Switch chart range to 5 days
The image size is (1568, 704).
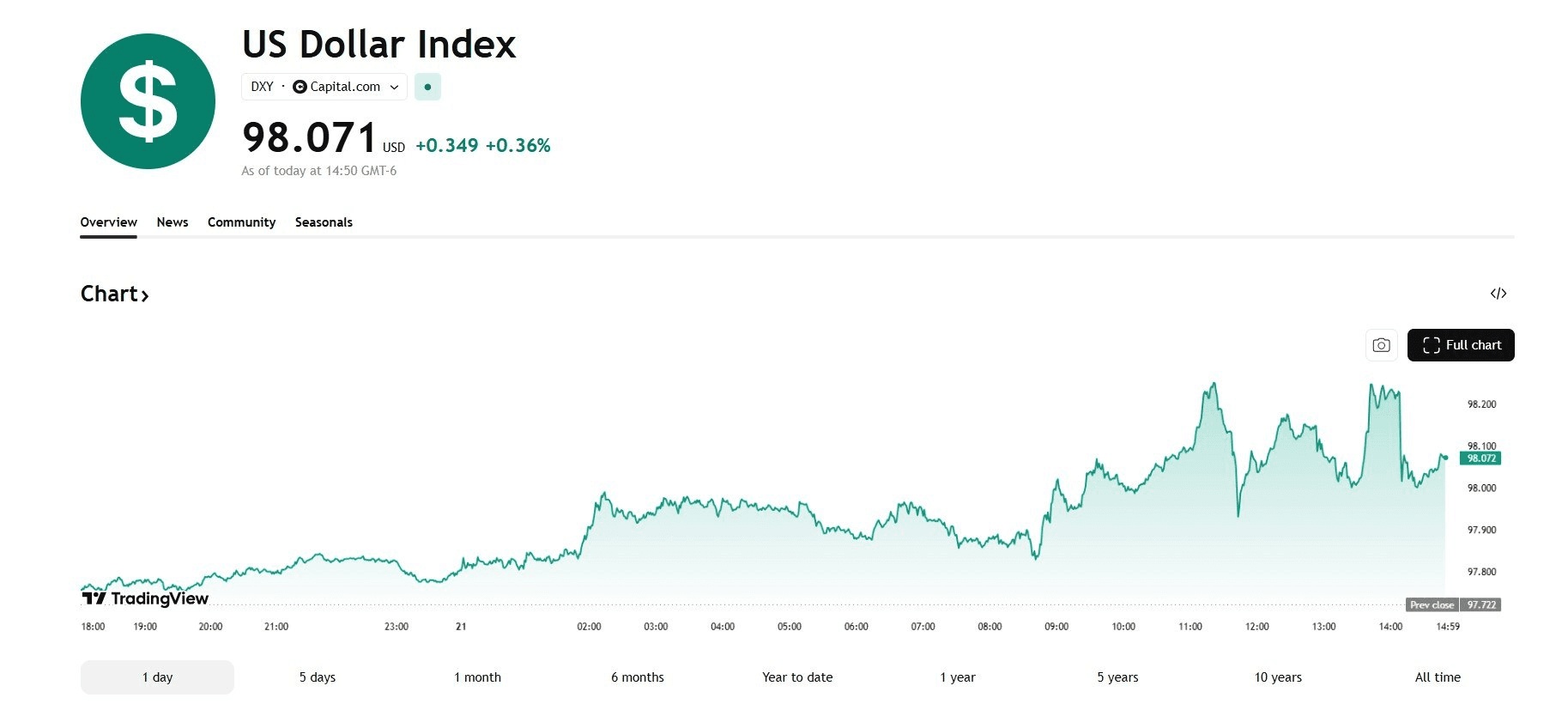pos(318,677)
